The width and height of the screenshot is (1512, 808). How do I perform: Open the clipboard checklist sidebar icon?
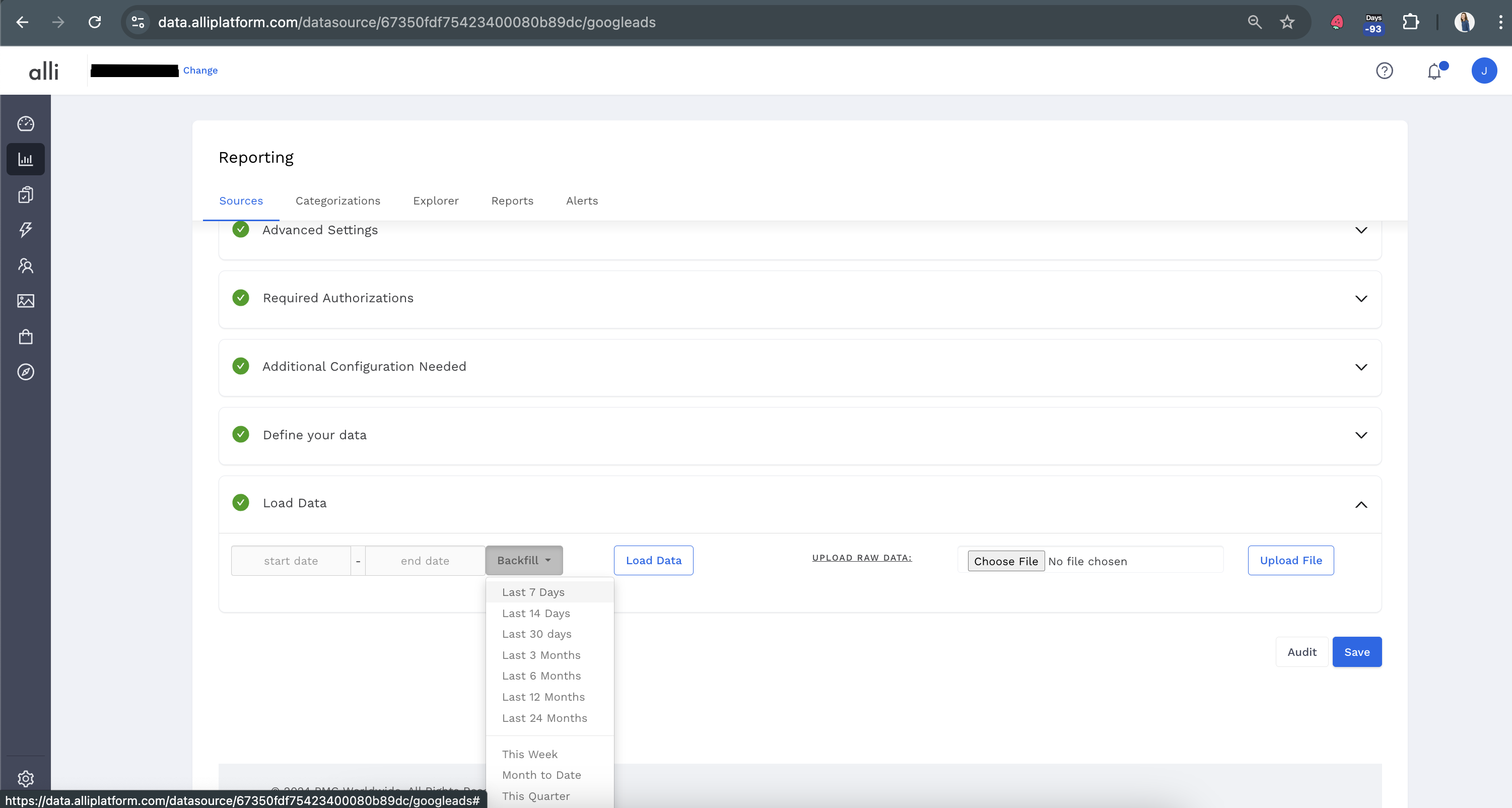[x=25, y=194]
